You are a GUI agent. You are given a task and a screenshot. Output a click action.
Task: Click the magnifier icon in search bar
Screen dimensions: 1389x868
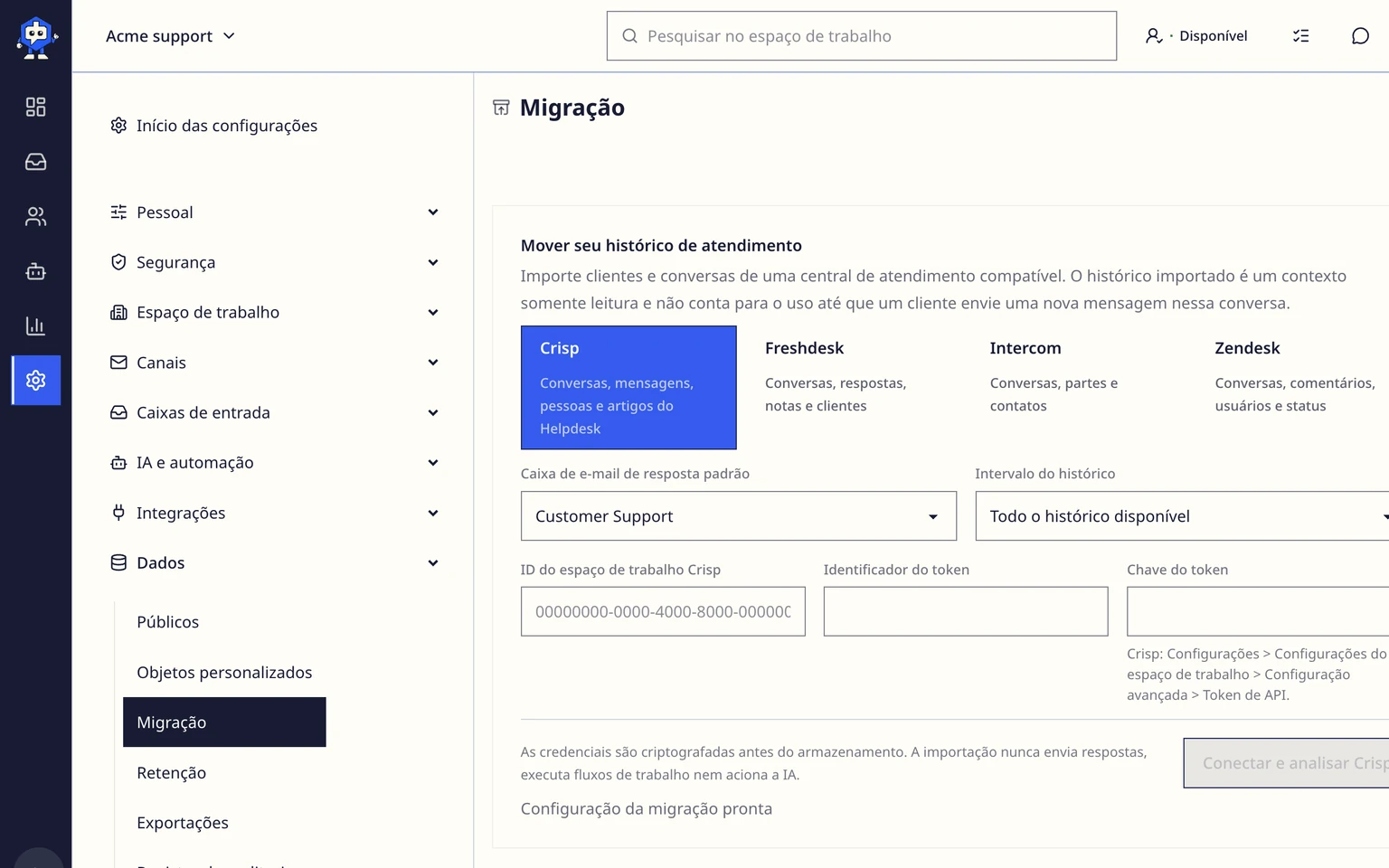point(629,36)
